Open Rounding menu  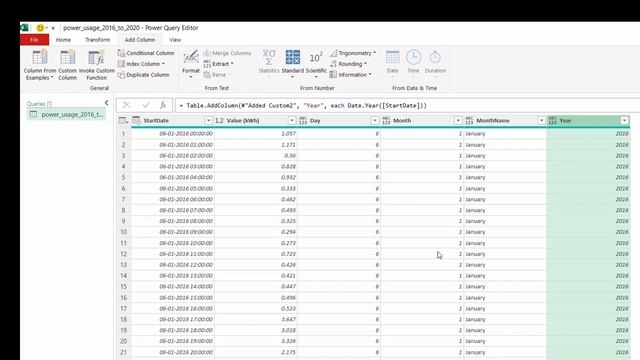point(348,64)
